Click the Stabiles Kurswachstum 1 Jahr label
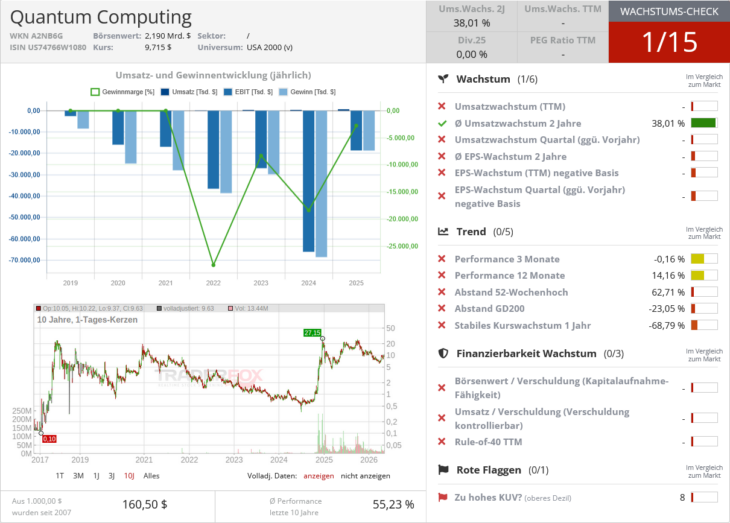 tap(523, 326)
